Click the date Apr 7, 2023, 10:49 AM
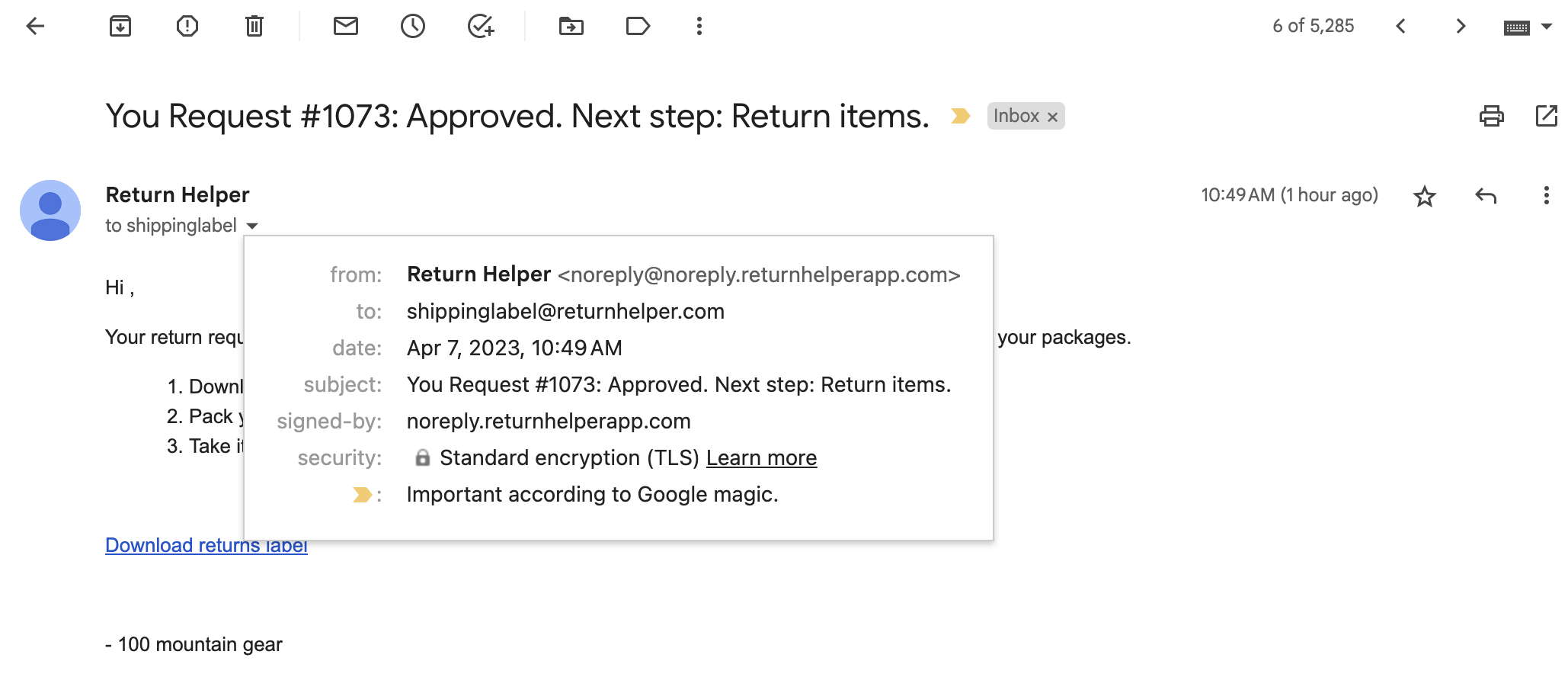The height and width of the screenshot is (677, 1568). tap(514, 348)
